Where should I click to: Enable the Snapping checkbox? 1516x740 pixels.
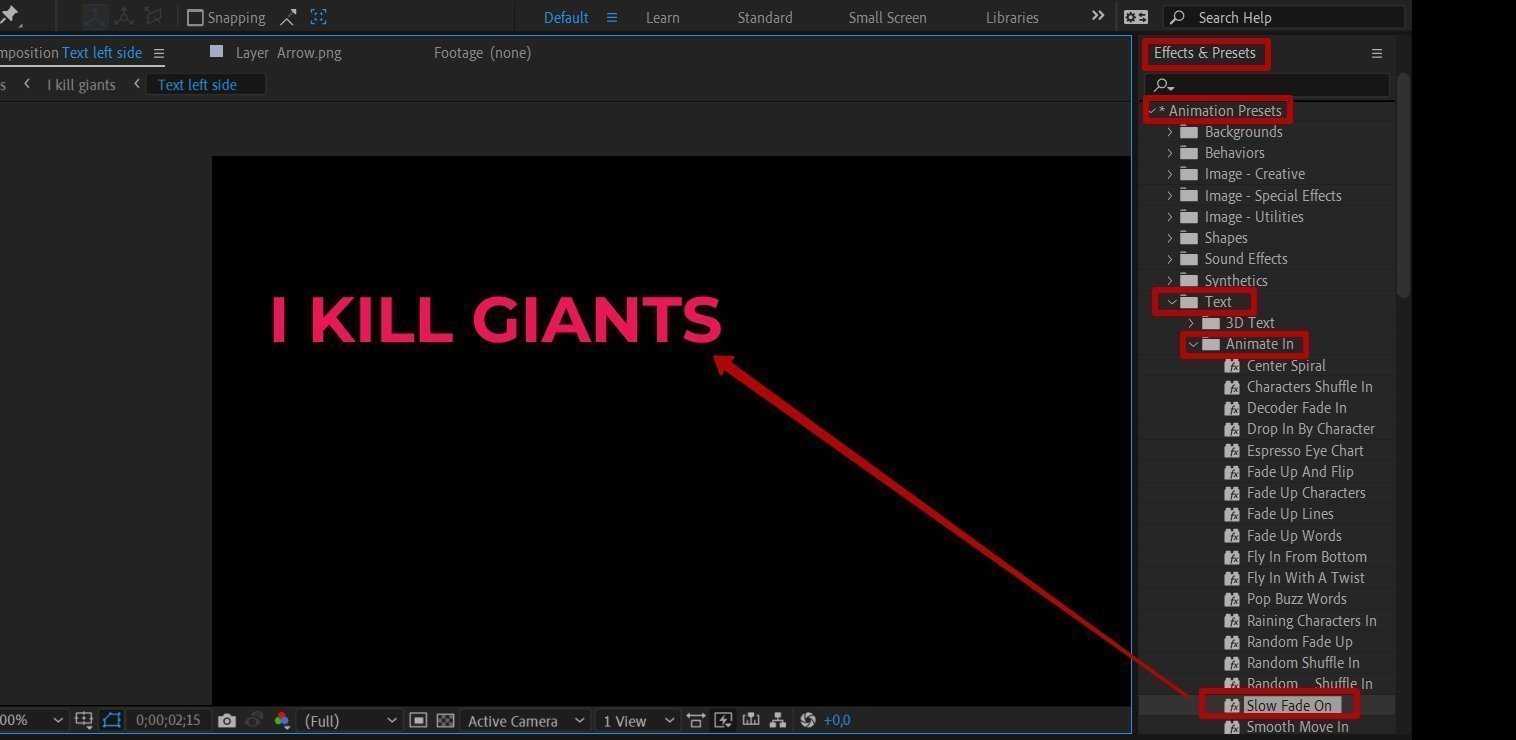pyautogui.click(x=196, y=18)
